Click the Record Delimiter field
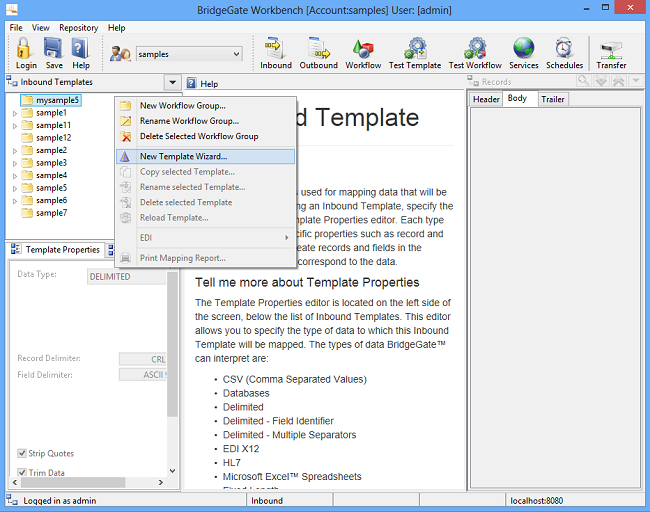Screen dimensions: 650x512 (x=143, y=359)
